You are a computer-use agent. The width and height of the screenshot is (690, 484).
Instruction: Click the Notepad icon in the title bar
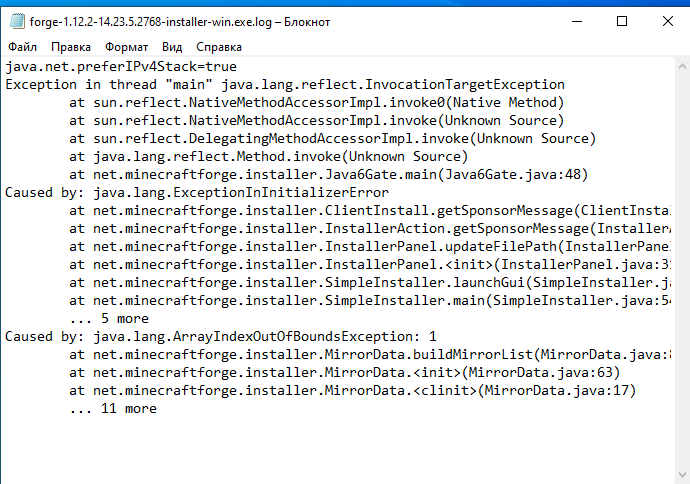(17, 21)
